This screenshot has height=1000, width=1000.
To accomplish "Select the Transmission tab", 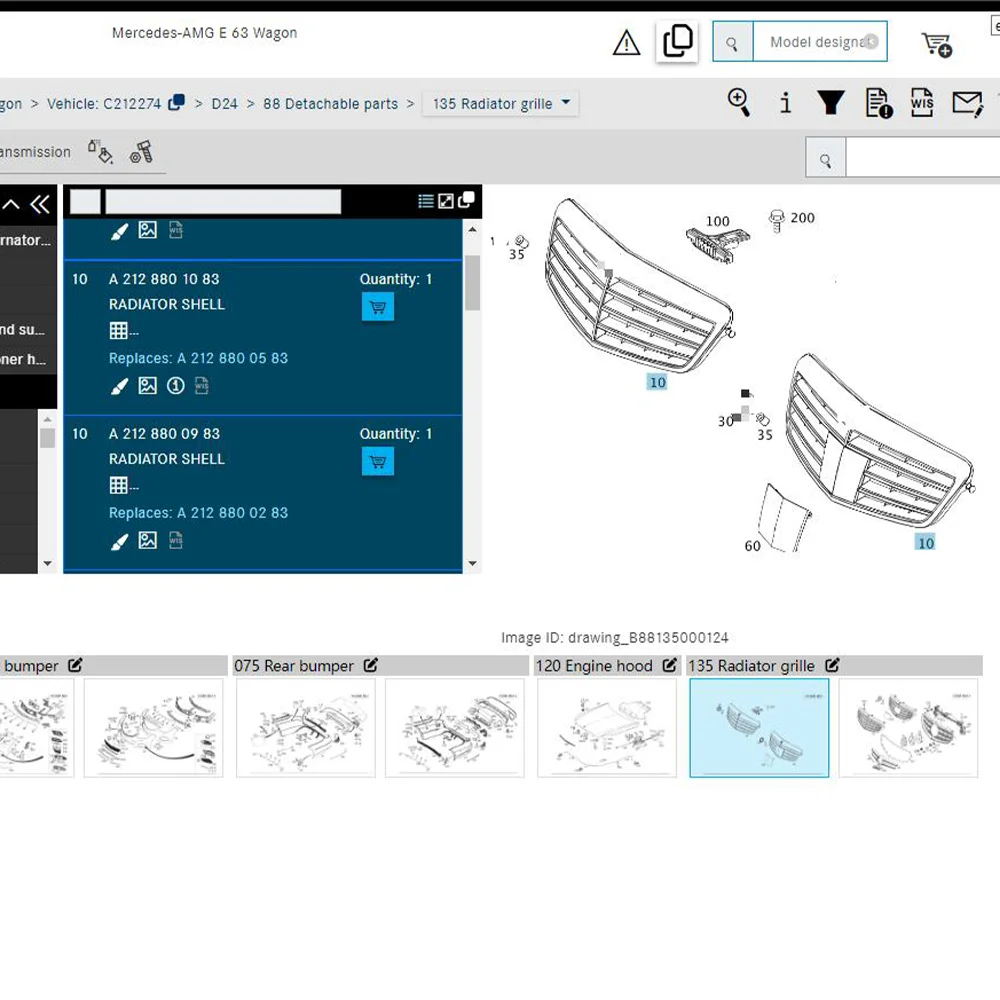I will click(x=35, y=152).
